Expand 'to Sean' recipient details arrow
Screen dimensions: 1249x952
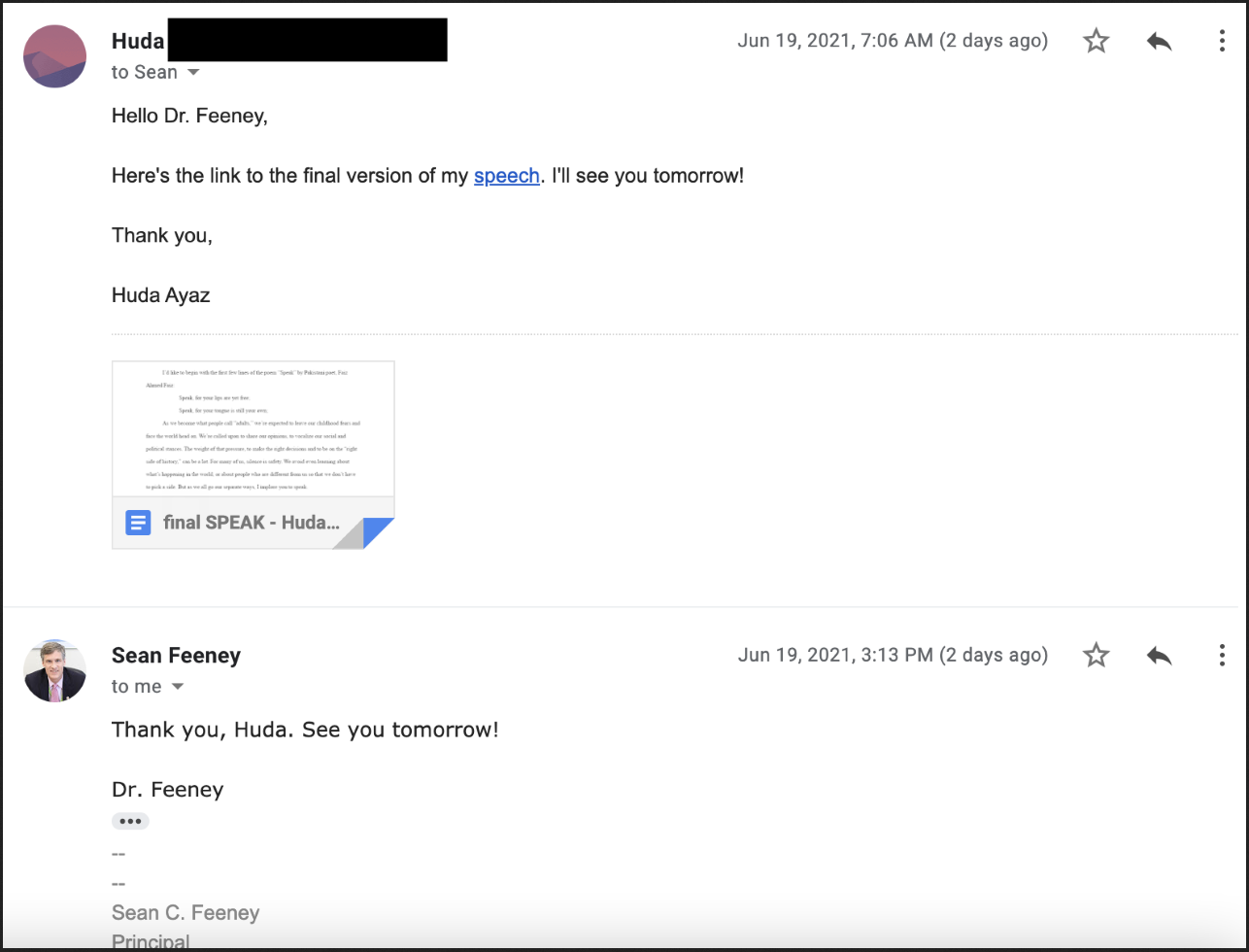click(x=193, y=73)
